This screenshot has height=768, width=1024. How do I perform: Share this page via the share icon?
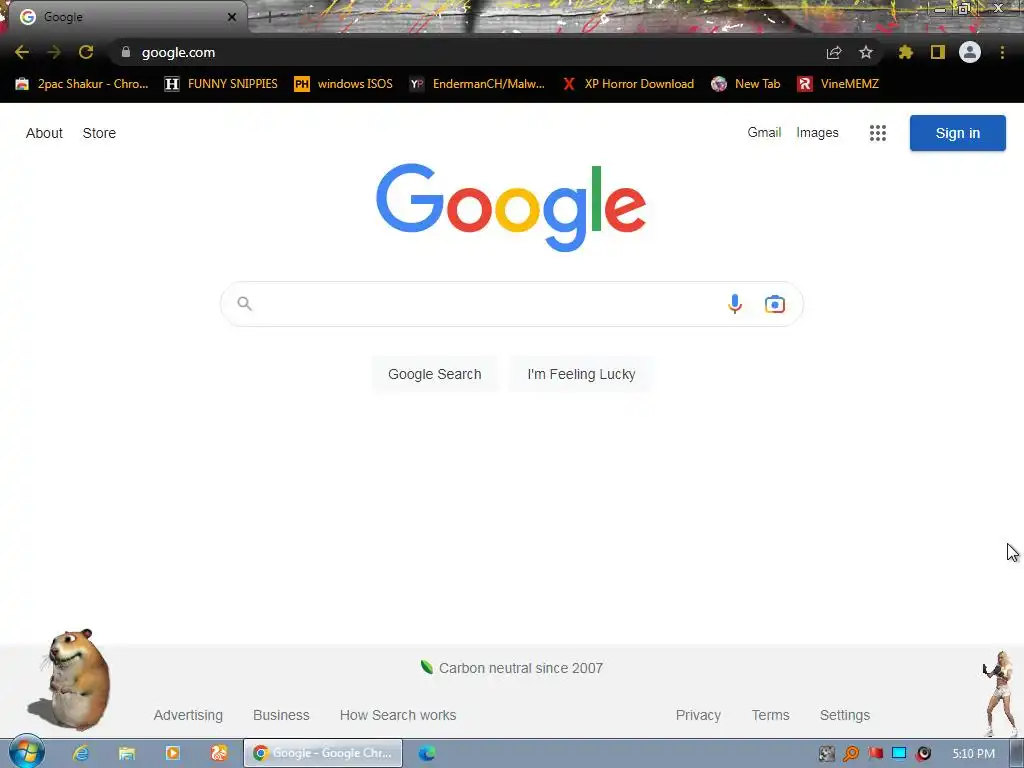(x=834, y=52)
